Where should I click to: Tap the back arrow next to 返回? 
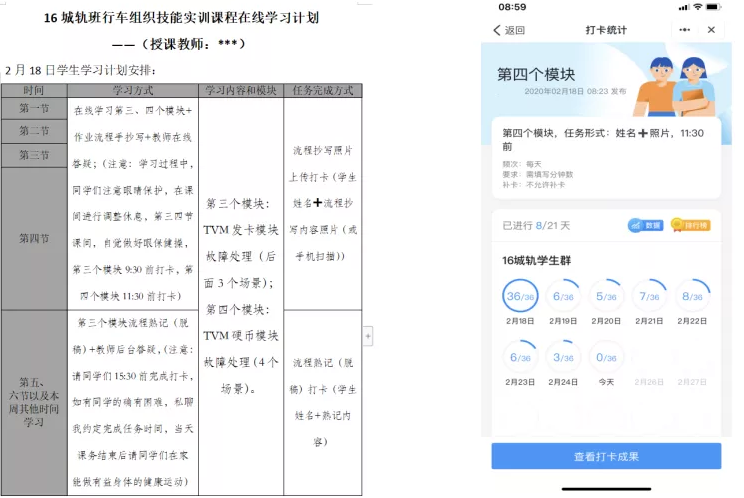point(497,30)
